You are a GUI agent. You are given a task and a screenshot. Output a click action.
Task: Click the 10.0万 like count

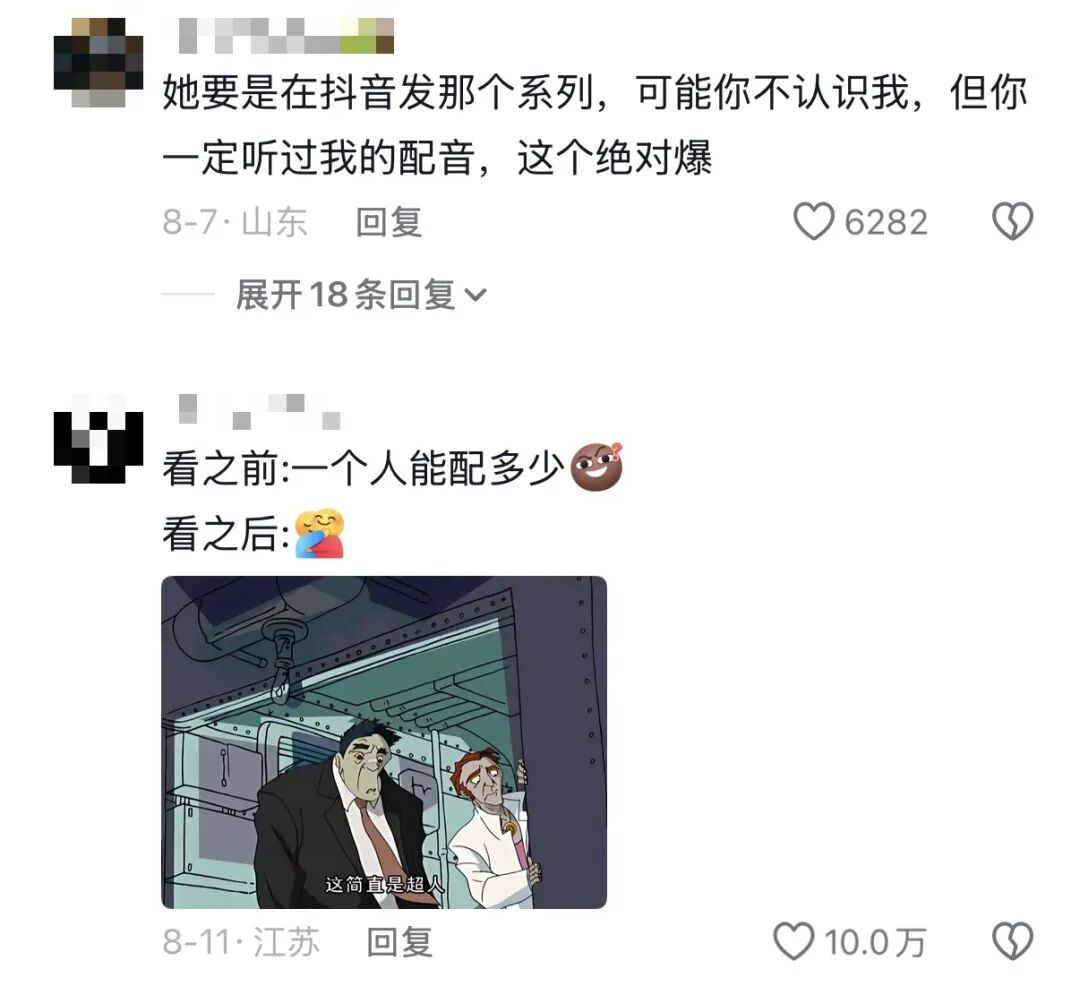pos(875,942)
